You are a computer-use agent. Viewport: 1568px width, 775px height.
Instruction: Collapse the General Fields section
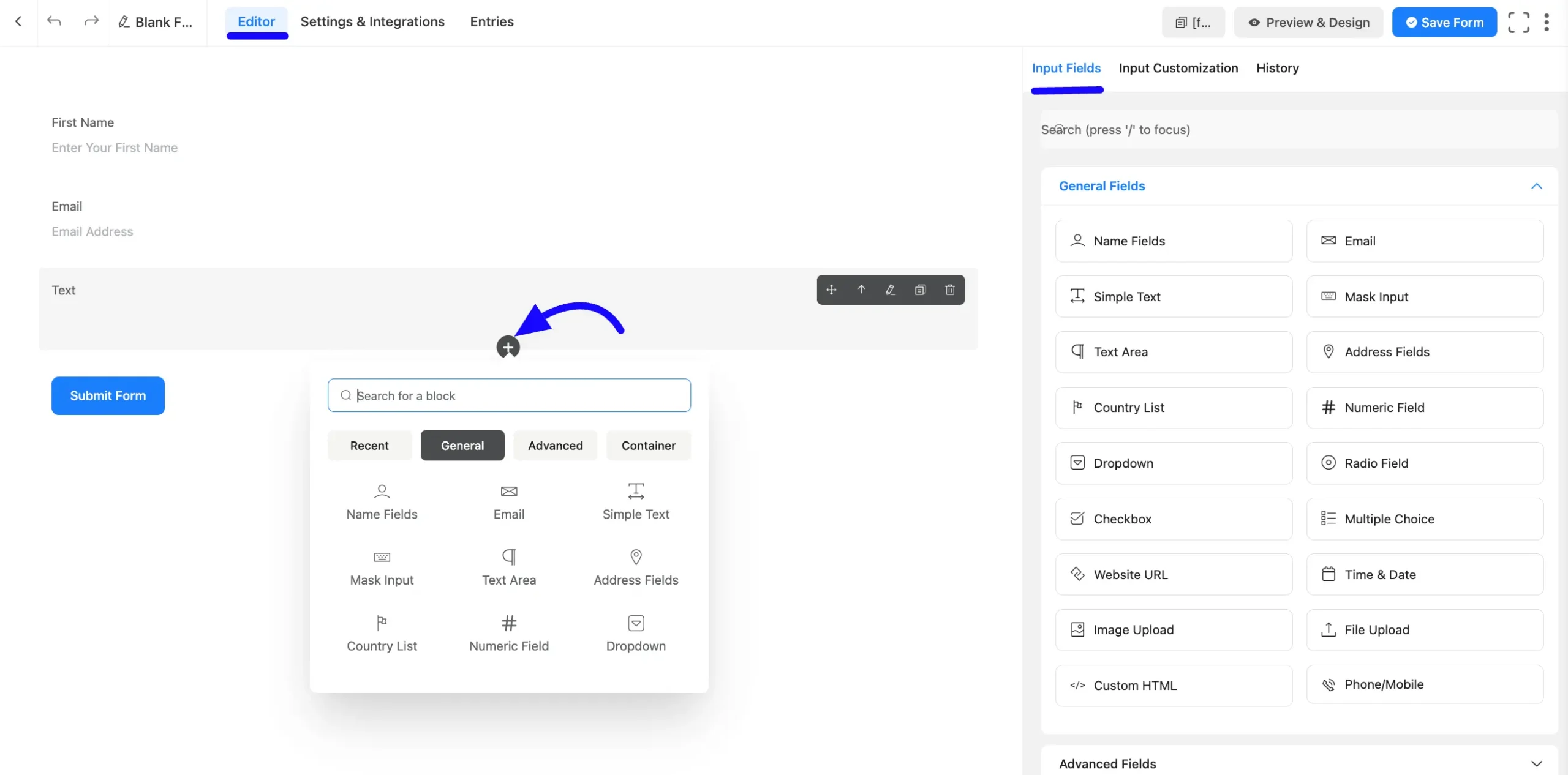click(1536, 186)
